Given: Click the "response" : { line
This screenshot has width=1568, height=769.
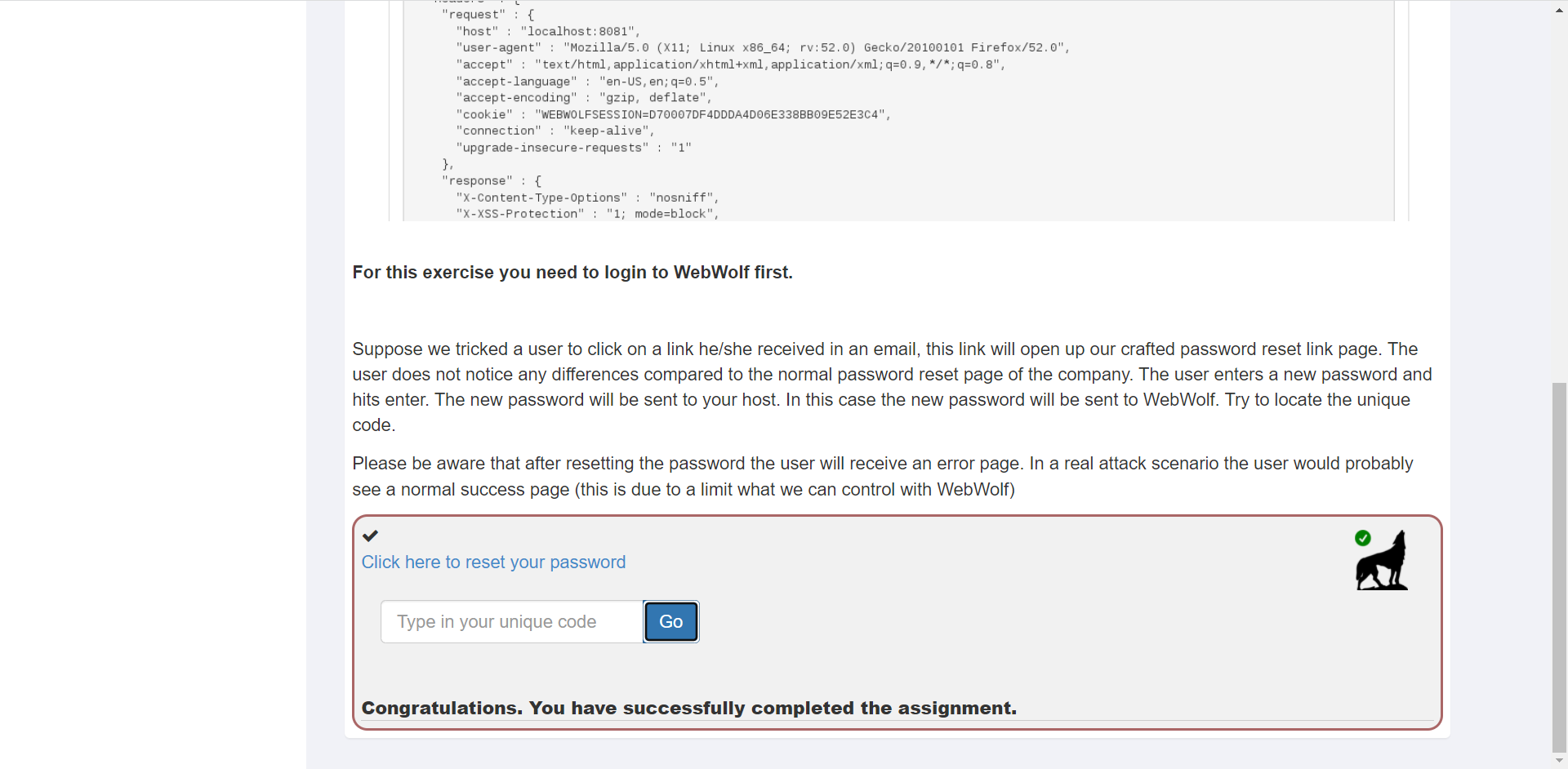Looking at the screenshot, I should 492,181.
